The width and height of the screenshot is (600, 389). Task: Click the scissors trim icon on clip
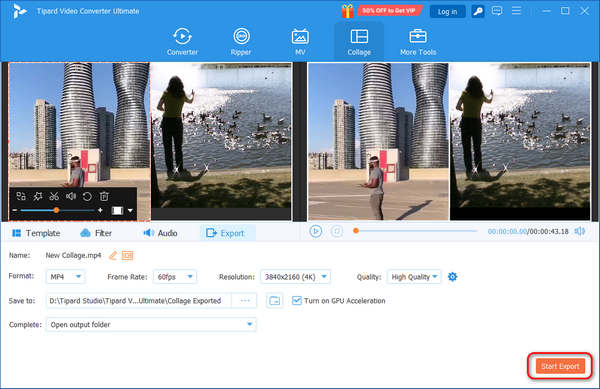pyautogui.click(x=54, y=196)
